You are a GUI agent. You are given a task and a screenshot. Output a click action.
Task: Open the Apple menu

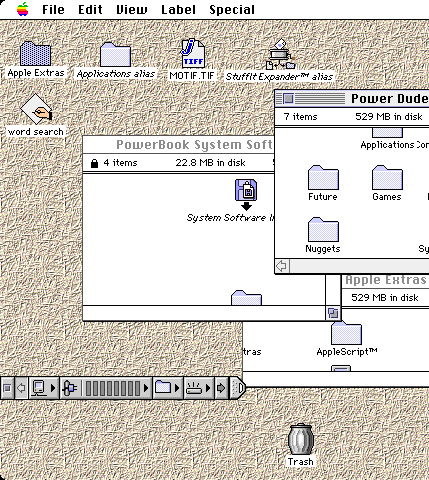point(23,9)
